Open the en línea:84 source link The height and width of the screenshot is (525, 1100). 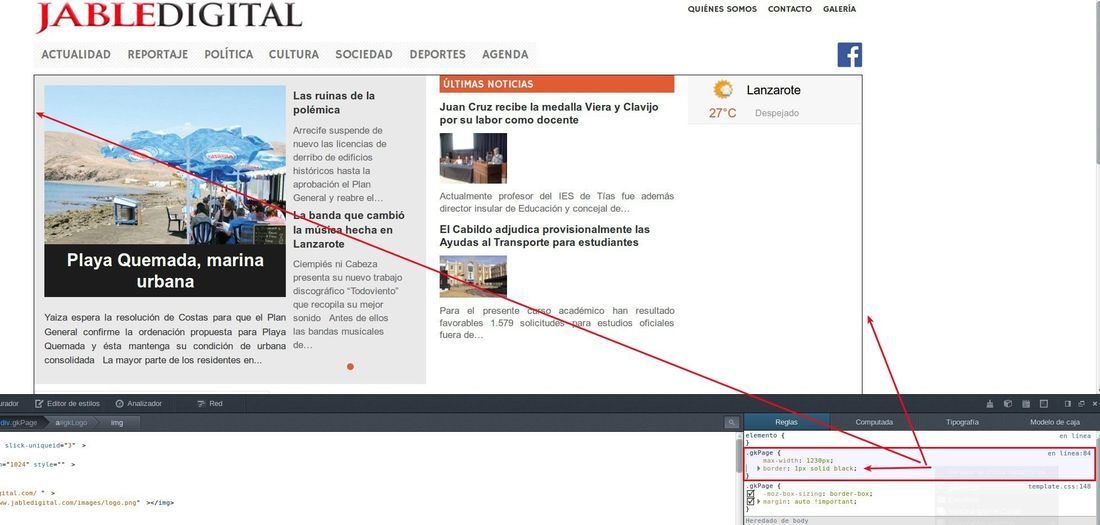pyautogui.click(x=1069, y=453)
